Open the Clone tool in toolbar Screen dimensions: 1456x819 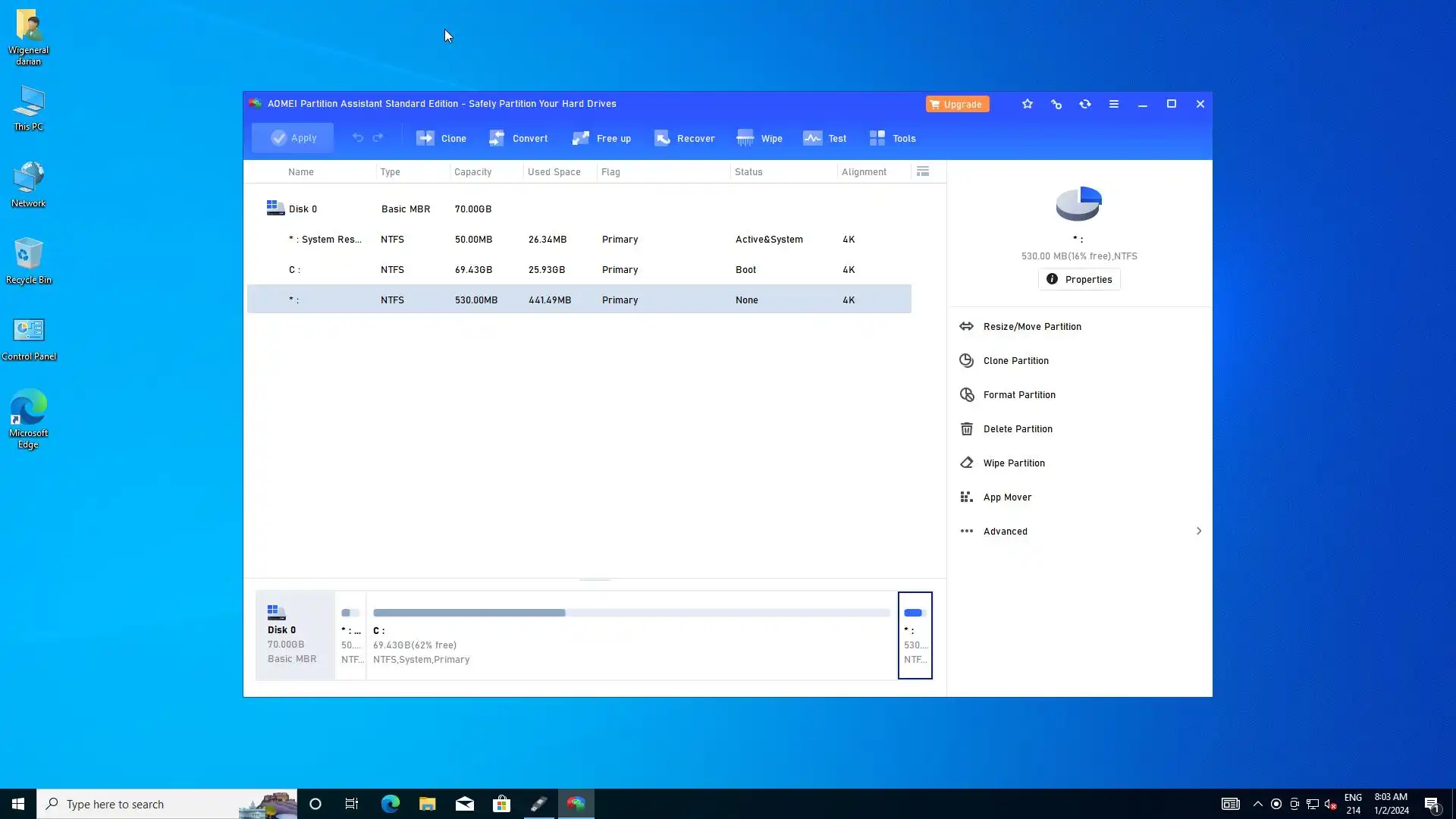pyautogui.click(x=441, y=138)
